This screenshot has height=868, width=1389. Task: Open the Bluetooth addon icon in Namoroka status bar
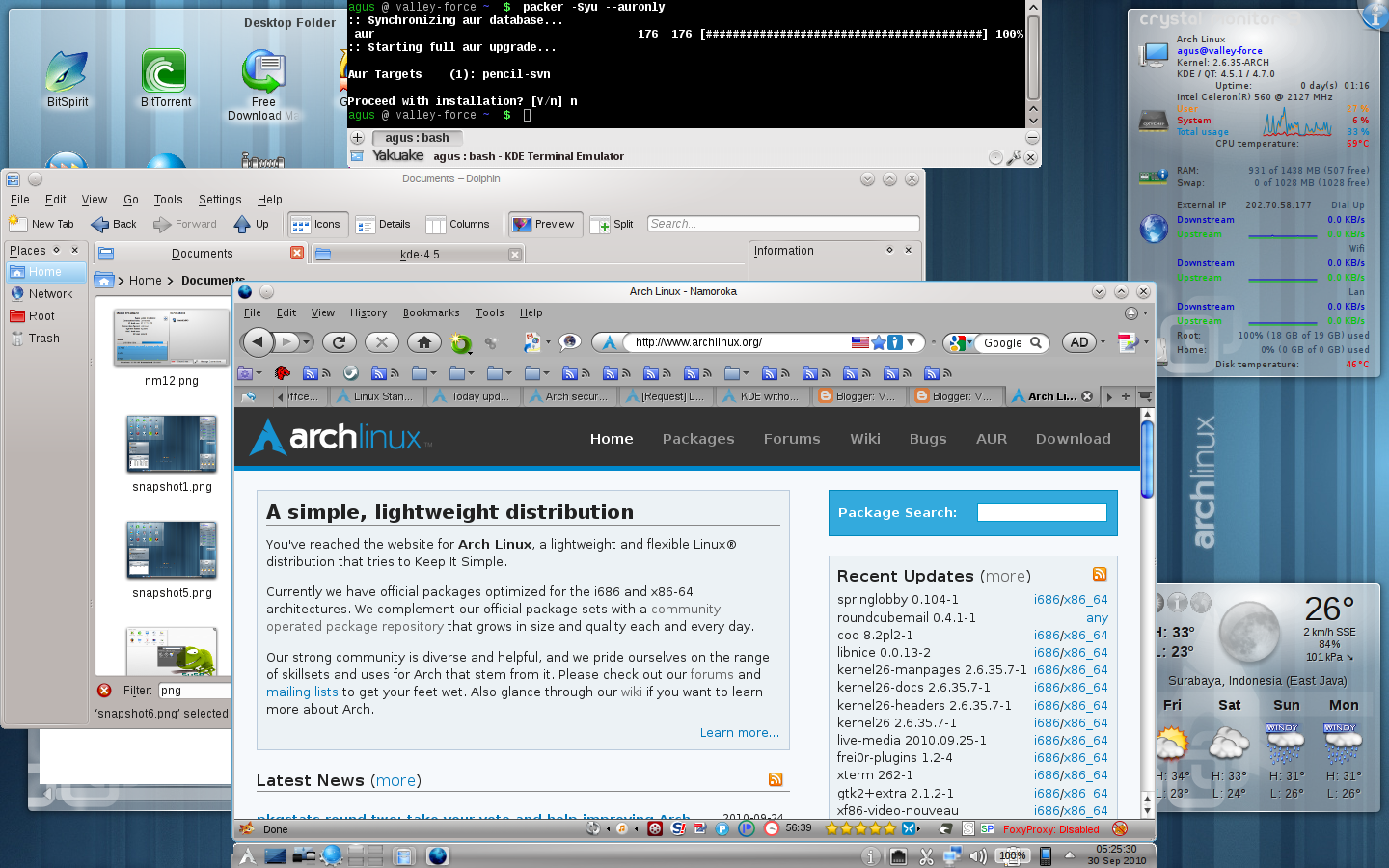click(909, 828)
